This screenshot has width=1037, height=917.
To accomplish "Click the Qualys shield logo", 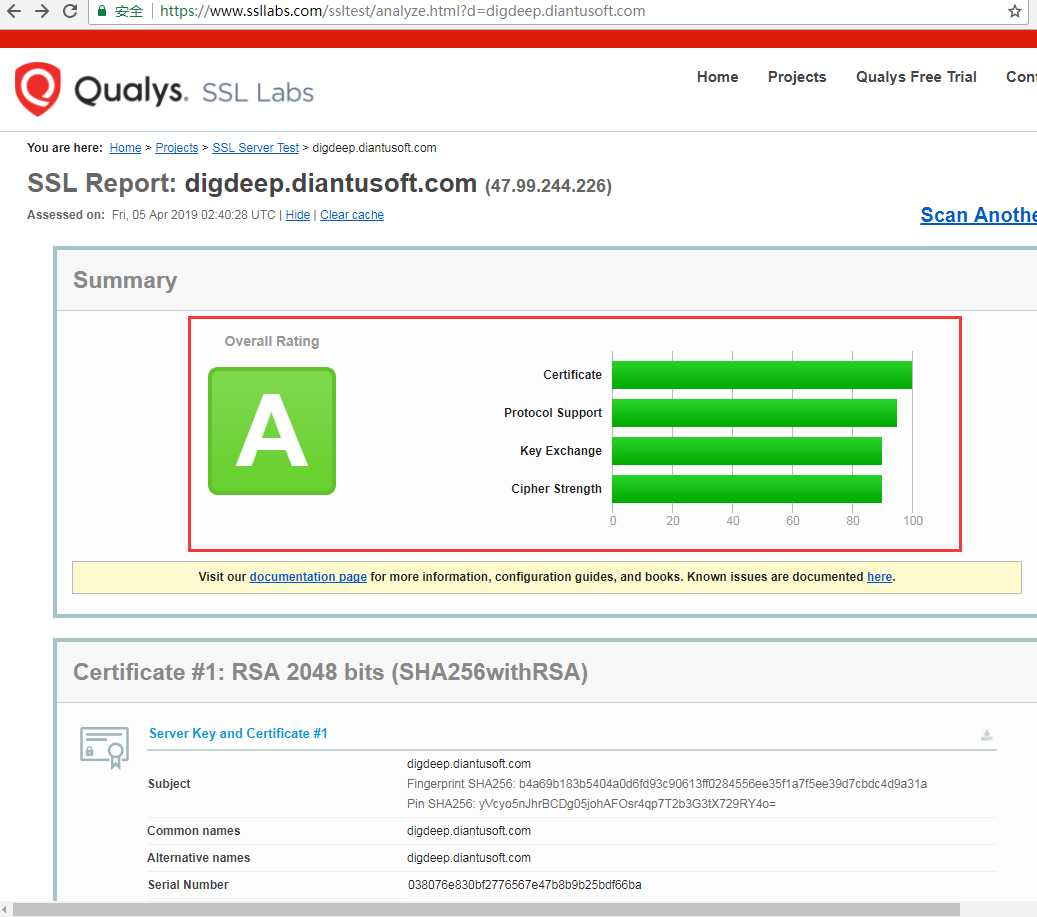I will [x=38, y=89].
